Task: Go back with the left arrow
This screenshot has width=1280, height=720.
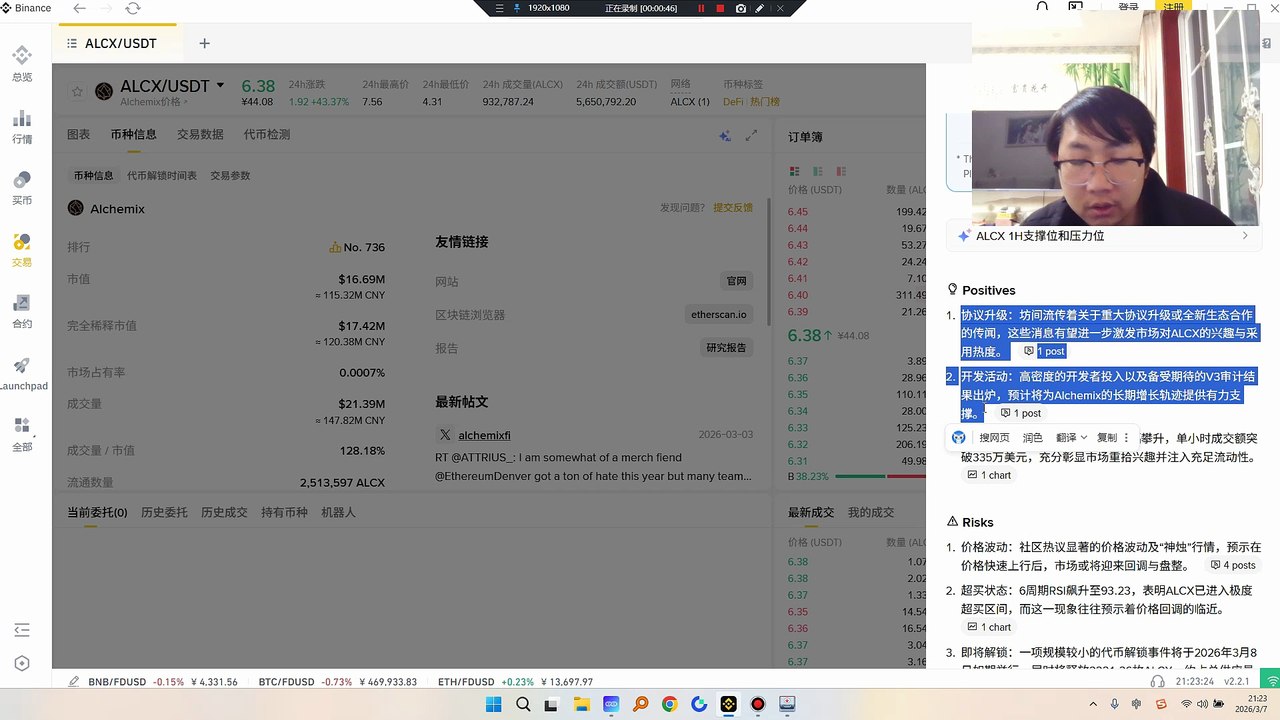Action: pos(80,8)
